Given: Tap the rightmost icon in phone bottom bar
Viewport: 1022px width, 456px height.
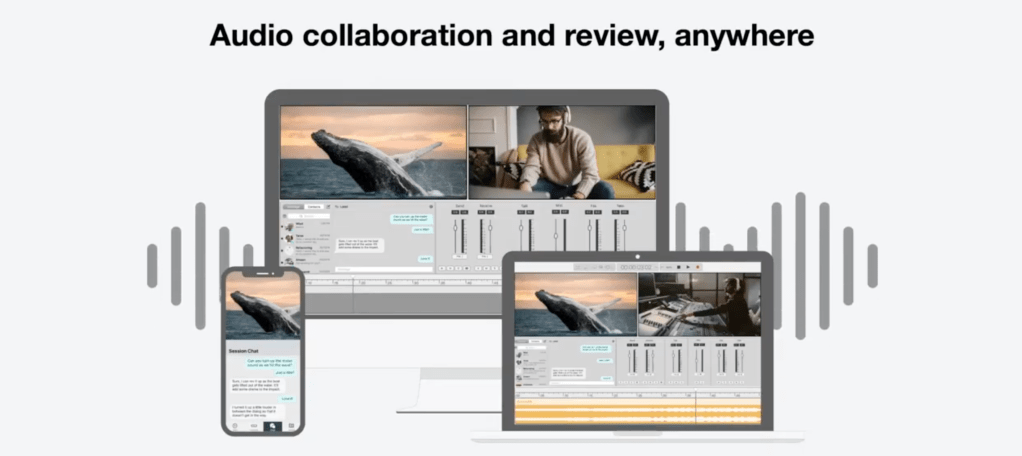Looking at the screenshot, I should [x=291, y=426].
